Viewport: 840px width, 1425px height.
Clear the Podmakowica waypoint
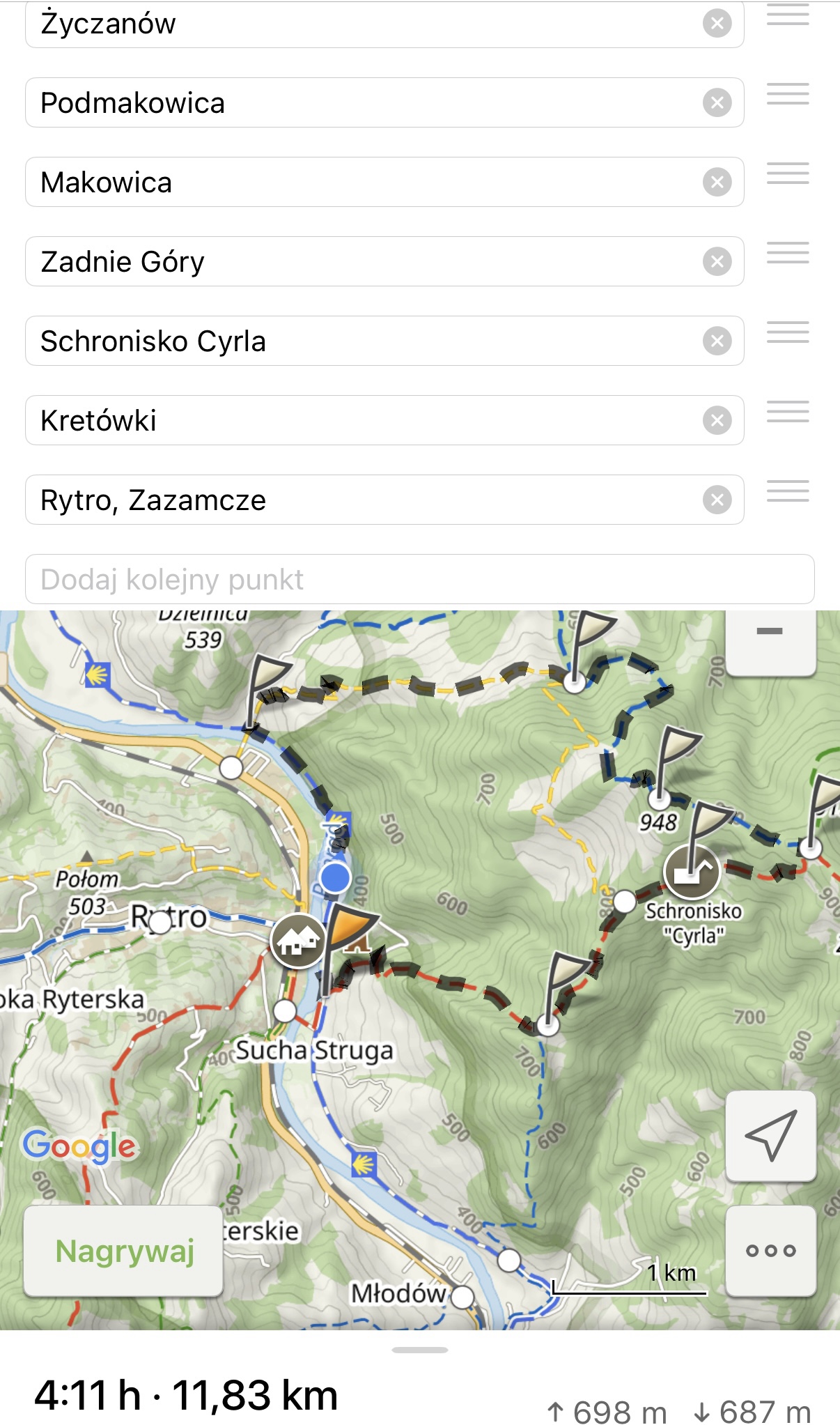[717, 103]
